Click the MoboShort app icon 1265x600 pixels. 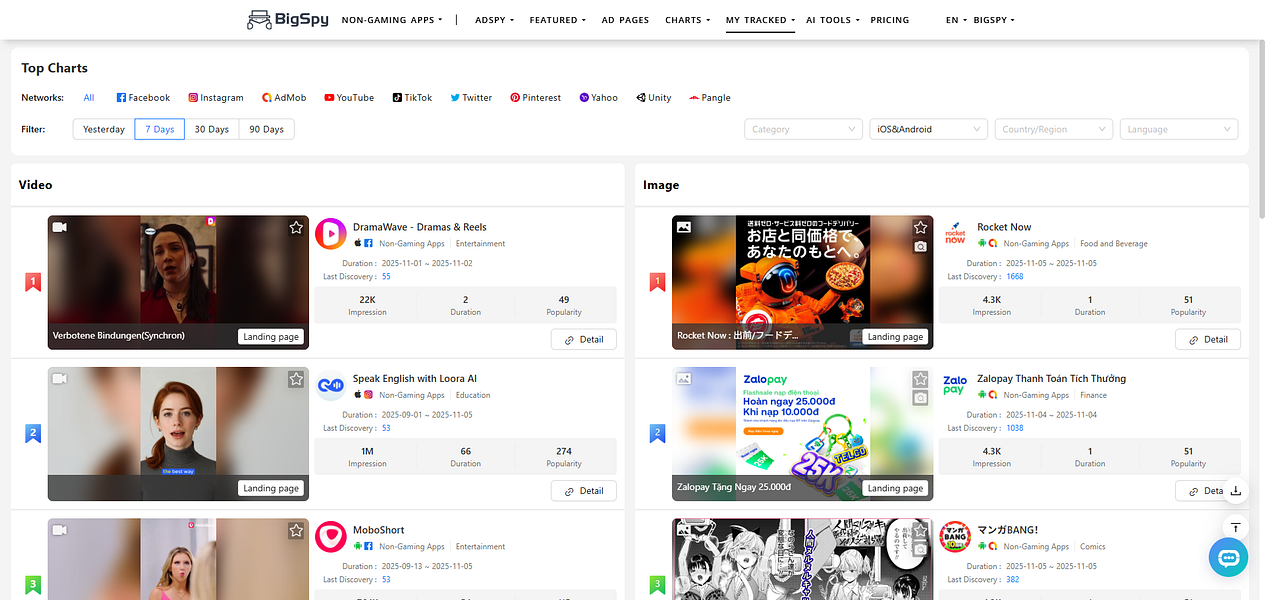330,537
